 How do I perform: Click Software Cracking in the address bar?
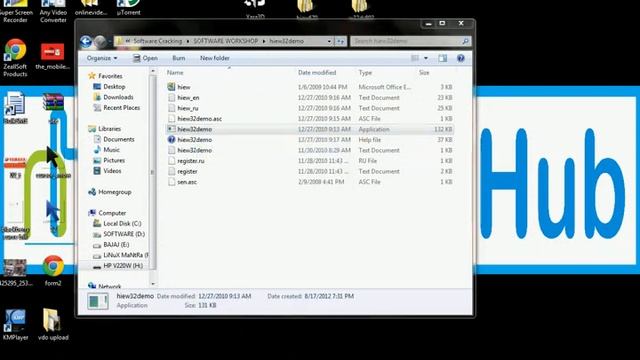point(158,41)
